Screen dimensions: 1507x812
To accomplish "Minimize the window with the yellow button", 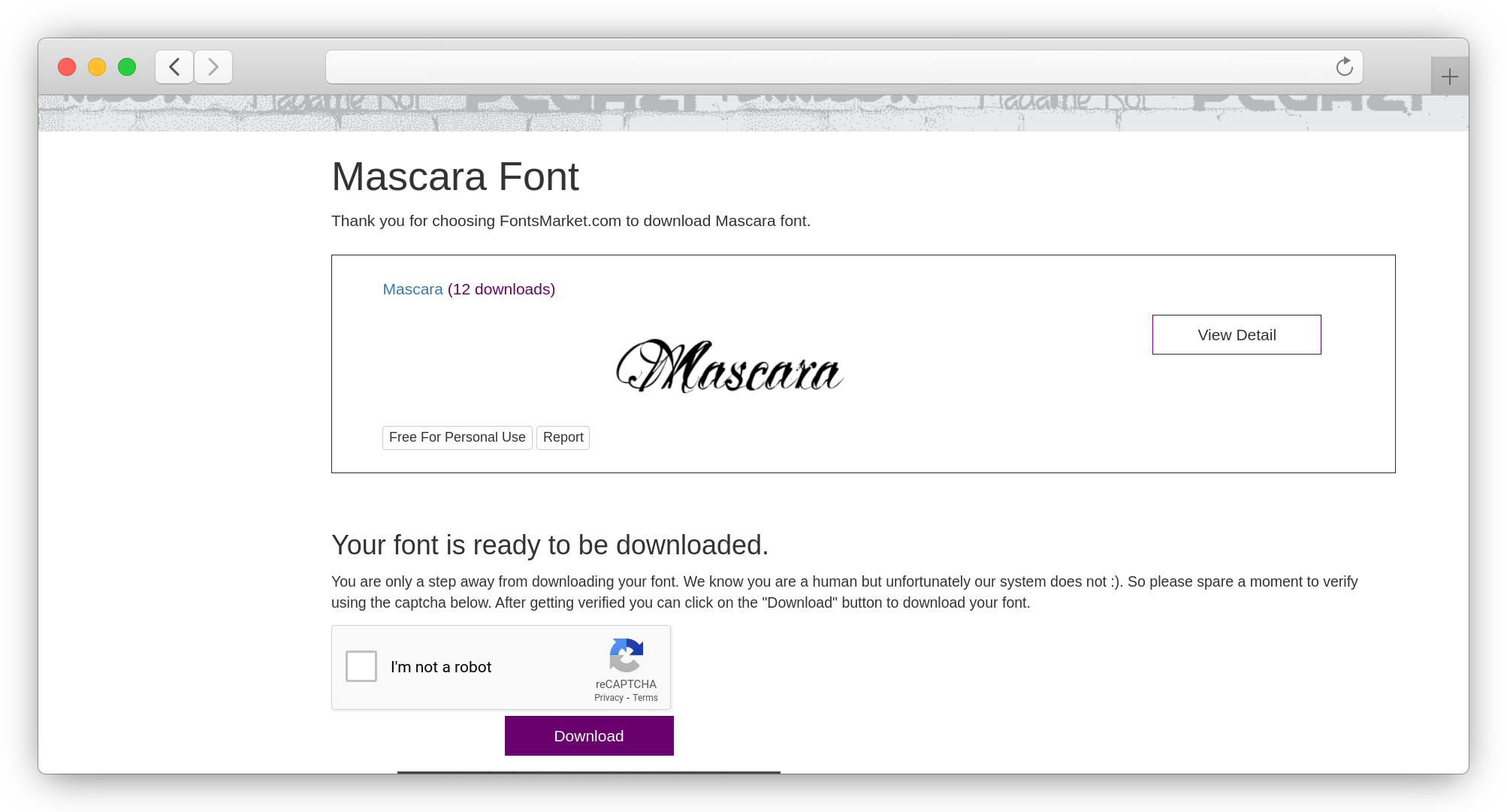I will click(97, 67).
